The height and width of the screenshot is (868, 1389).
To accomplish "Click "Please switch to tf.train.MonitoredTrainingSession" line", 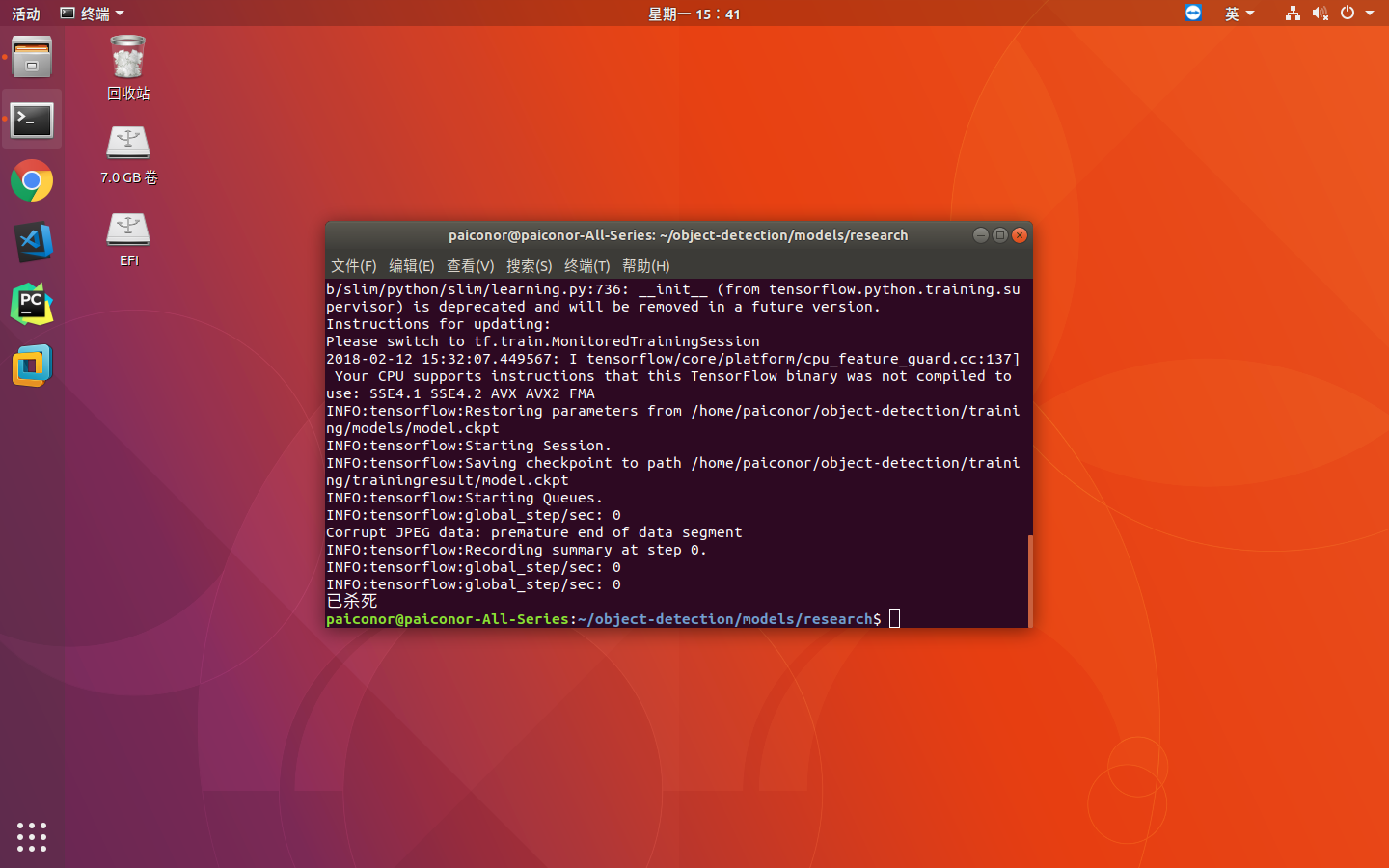I will [542, 341].
